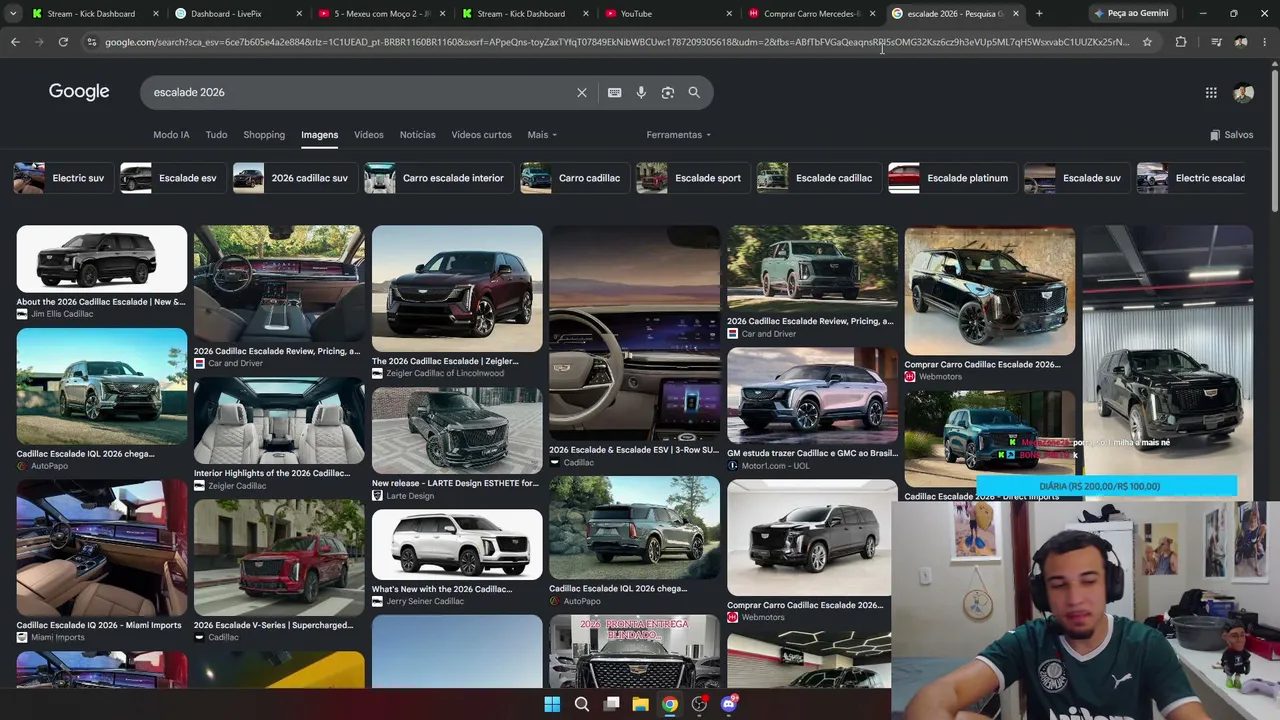Open the Motor1.com - UOL source link
Screen dimensions: 1280x720
point(776,466)
